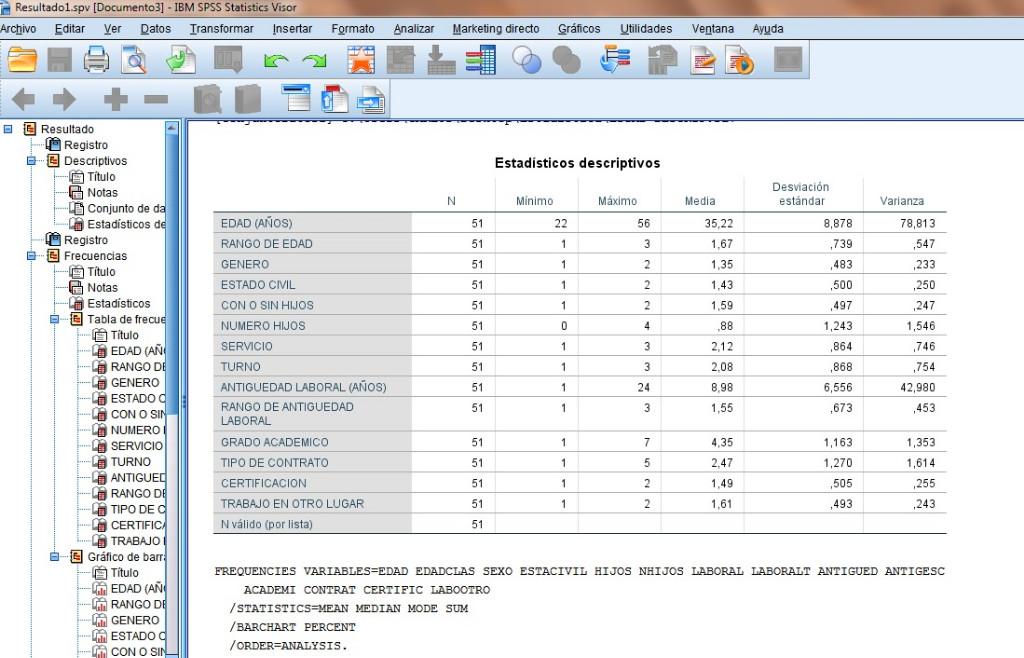Collapse the Frecuencias tree node

point(31,256)
